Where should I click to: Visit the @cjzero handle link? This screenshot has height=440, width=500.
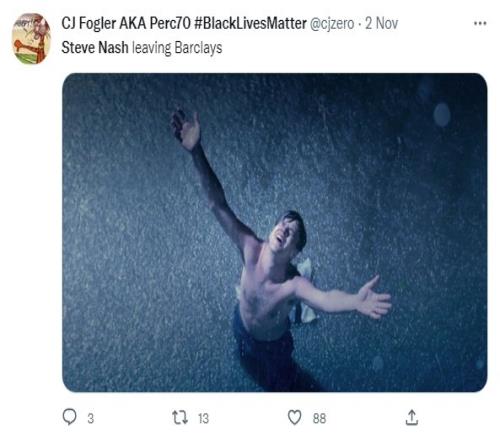332,24
